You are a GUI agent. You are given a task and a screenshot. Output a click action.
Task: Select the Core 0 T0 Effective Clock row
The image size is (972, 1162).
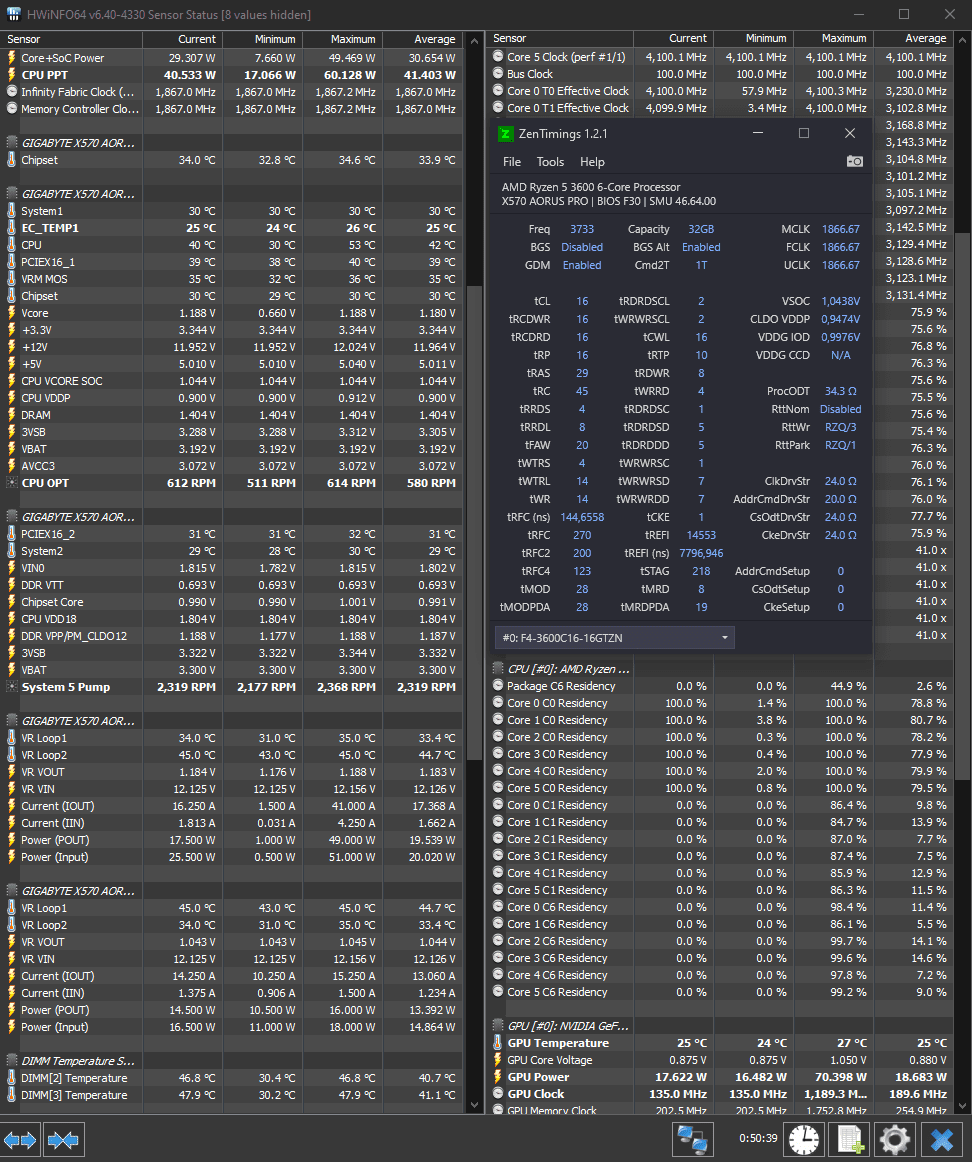(720, 90)
